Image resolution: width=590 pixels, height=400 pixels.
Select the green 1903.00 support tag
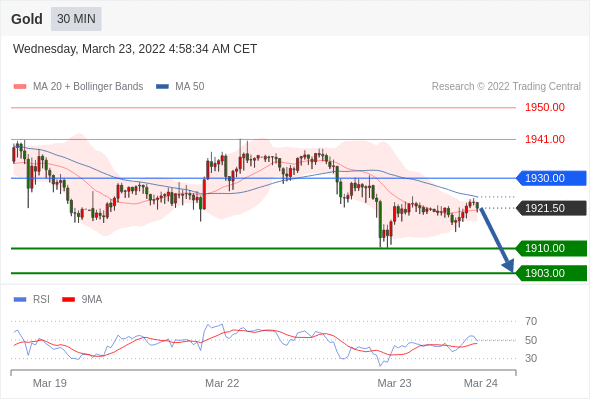[551, 273]
